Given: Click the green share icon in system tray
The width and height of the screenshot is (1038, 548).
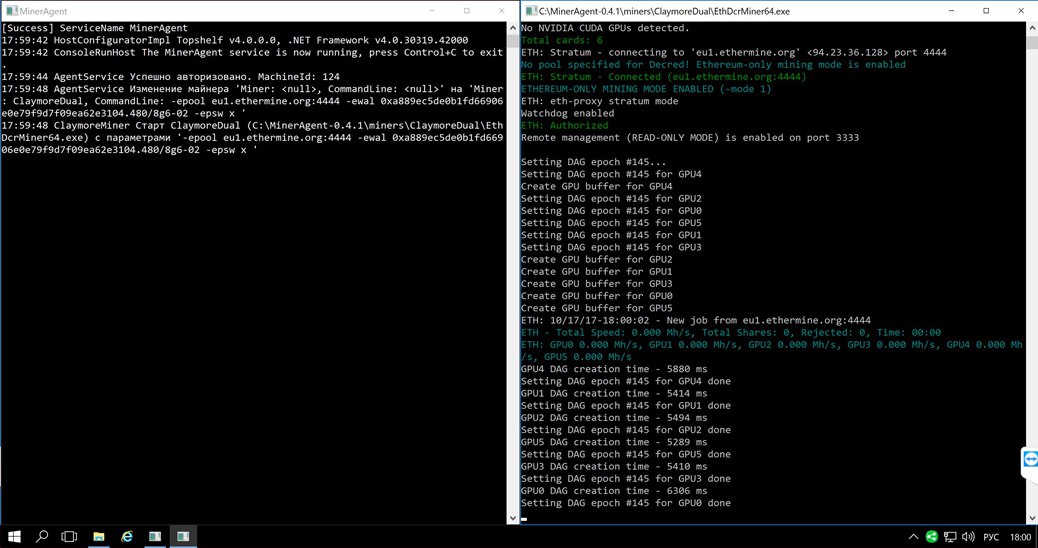Looking at the screenshot, I should [931, 537].
